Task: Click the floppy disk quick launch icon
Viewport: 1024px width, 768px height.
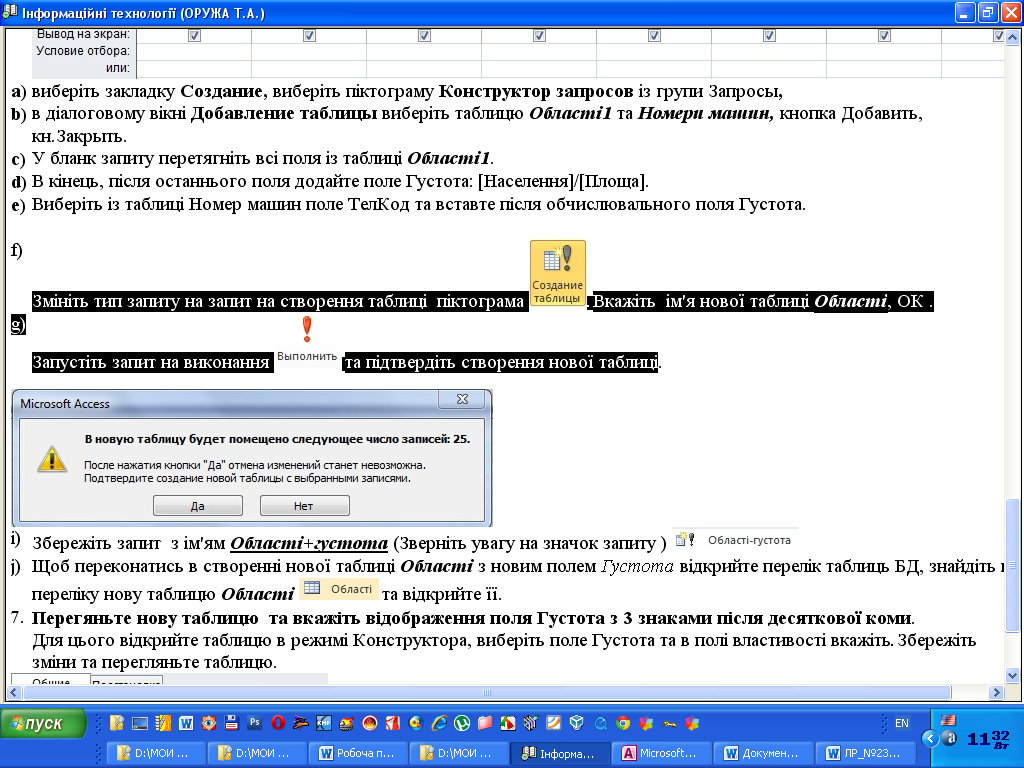Action: pyautogui.click(x=231, y=723)
